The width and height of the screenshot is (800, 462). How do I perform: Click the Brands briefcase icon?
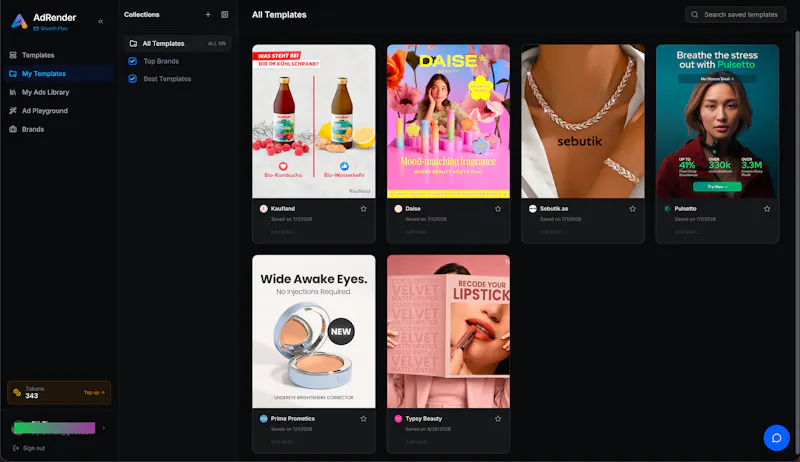pos(13,129)
